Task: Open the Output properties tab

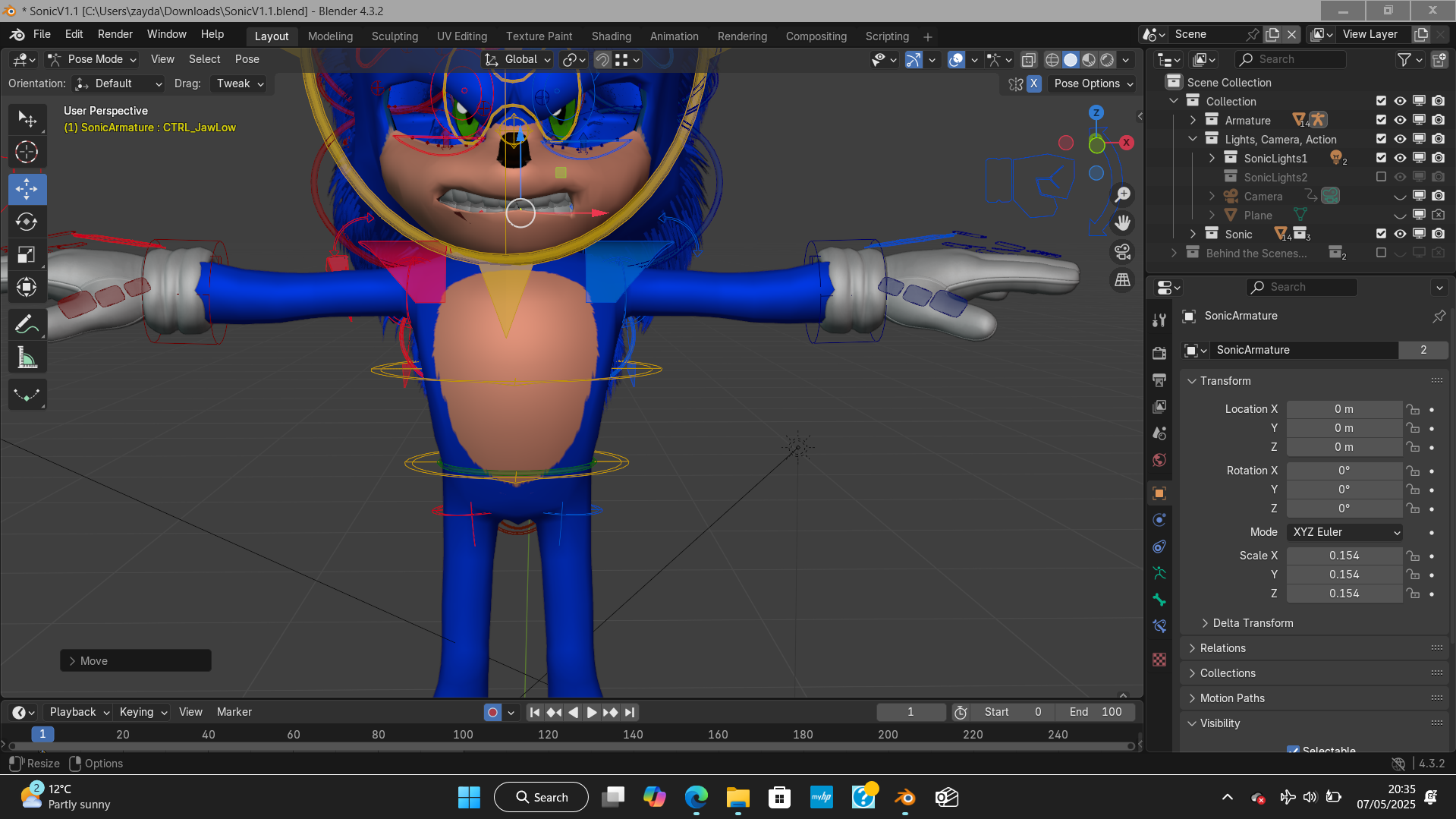Action: tap(1159, 380)
